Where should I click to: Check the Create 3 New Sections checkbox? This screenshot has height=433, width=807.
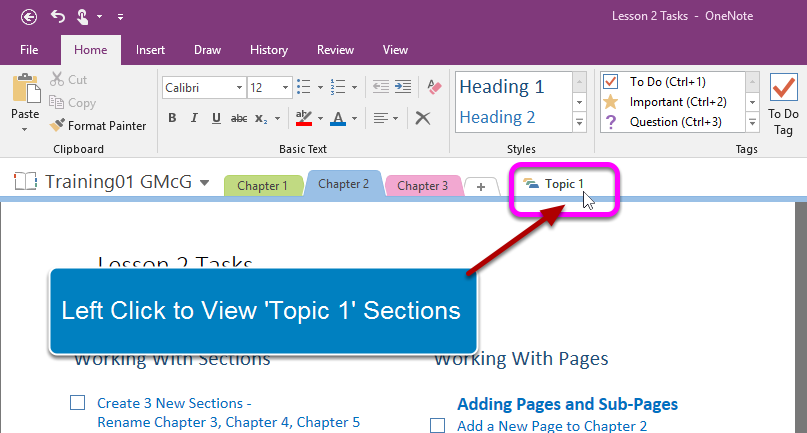coord(78,403)
